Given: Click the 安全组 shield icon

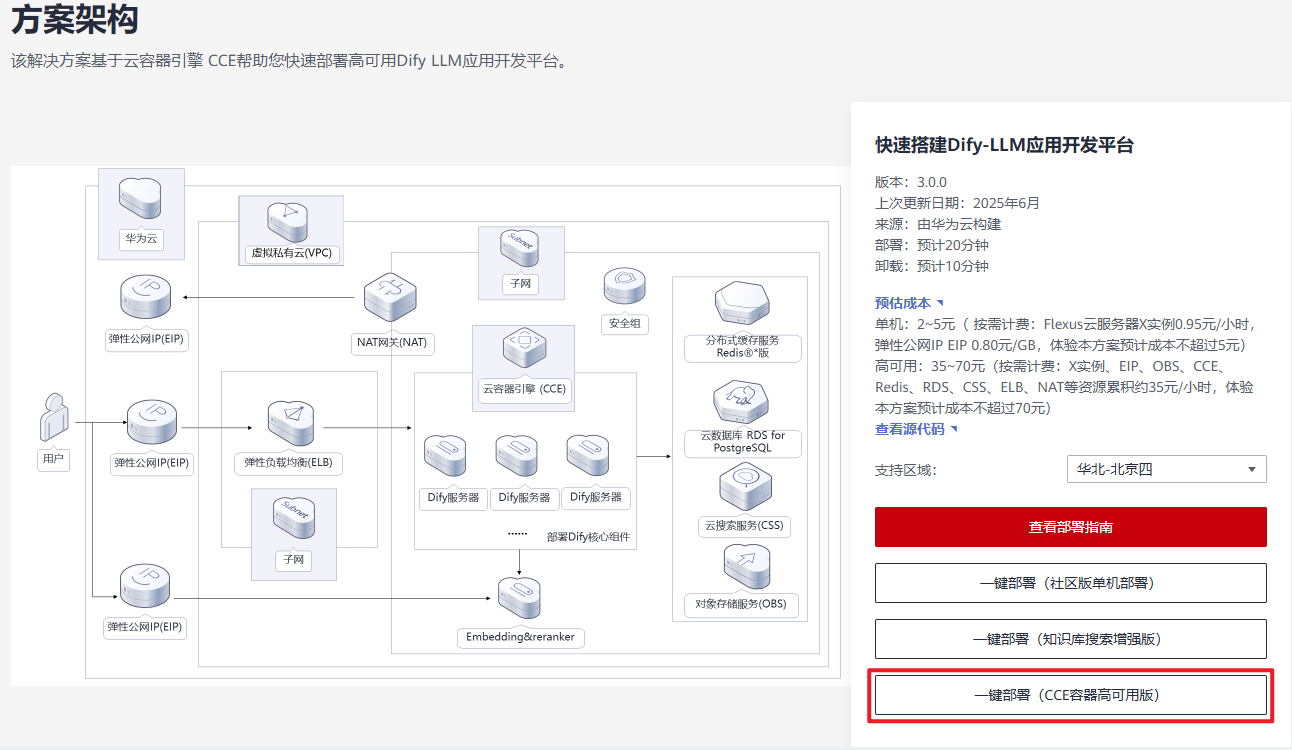Looking at the screenshot, I should (624, 287).
